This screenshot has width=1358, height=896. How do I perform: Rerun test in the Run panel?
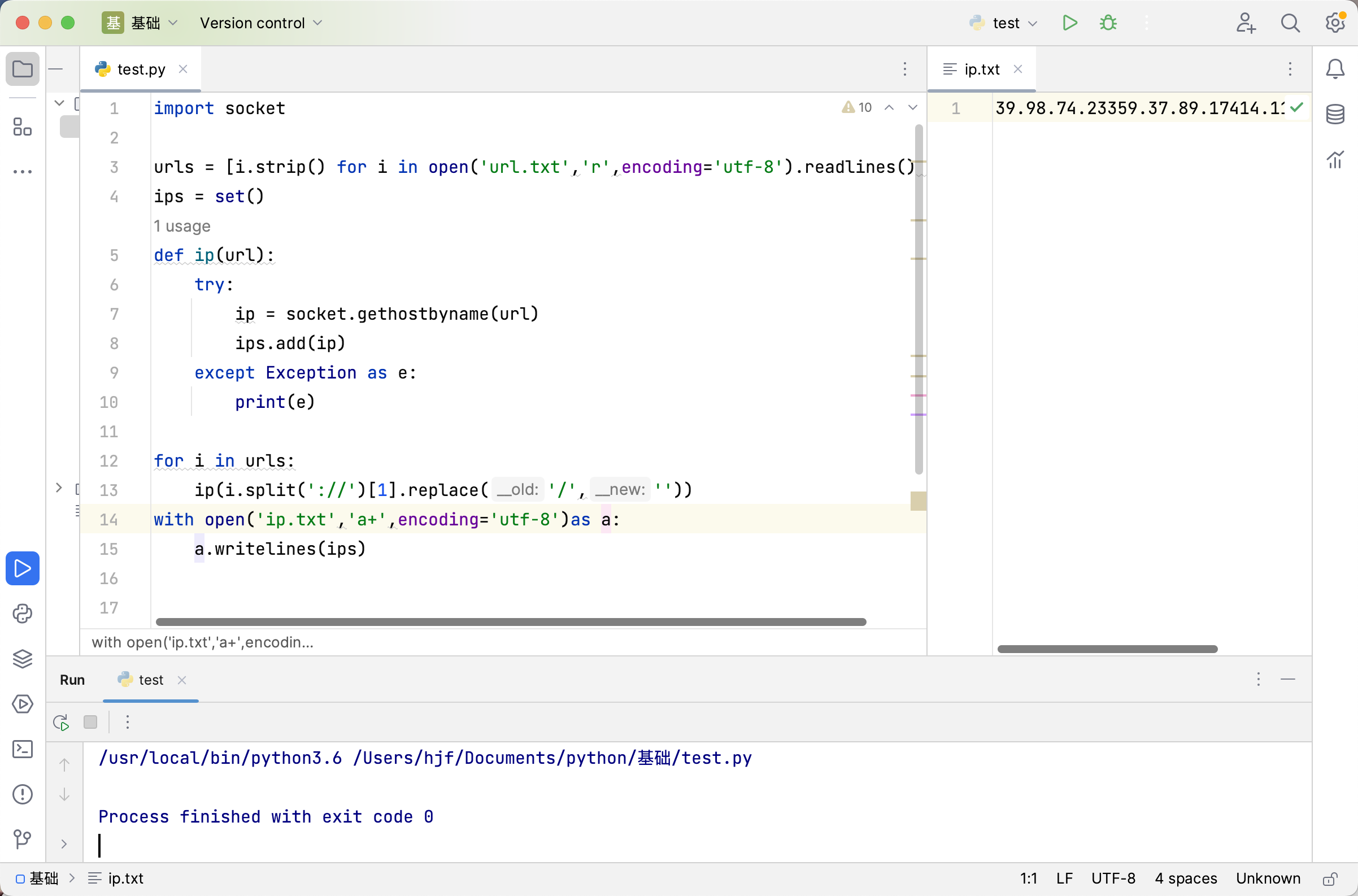tap(61, 723)
